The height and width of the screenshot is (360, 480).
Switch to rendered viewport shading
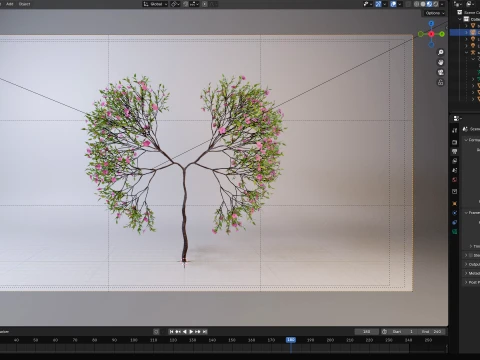click(436, 4)
